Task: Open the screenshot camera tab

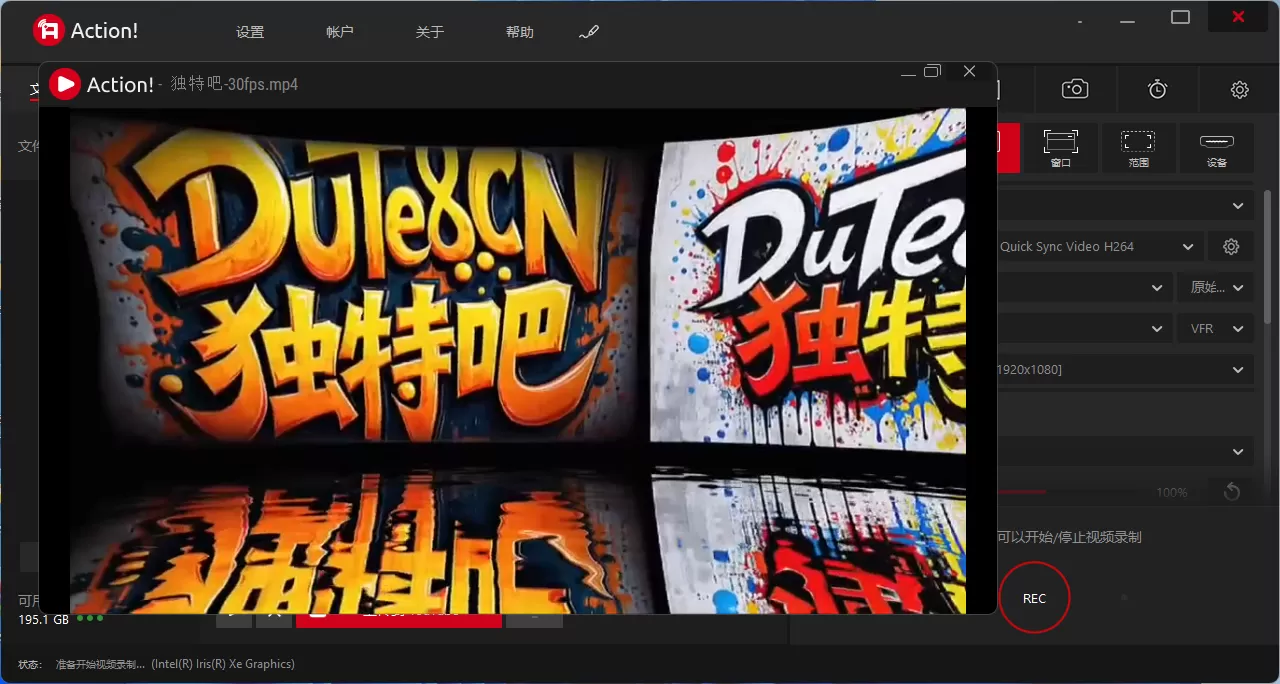Action: click(1075, 89)
